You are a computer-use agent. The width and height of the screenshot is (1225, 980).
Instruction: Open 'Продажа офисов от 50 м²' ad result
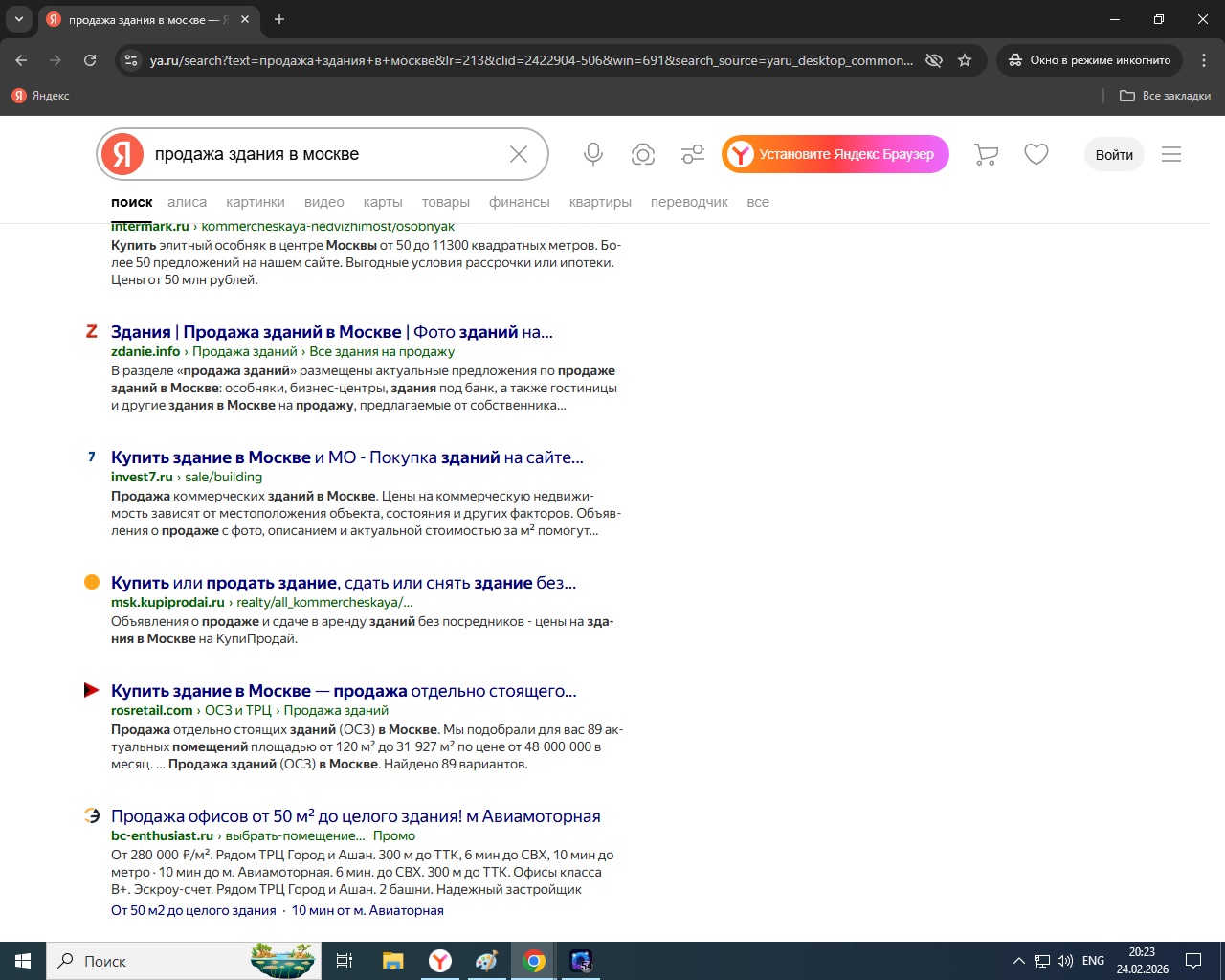356,816
